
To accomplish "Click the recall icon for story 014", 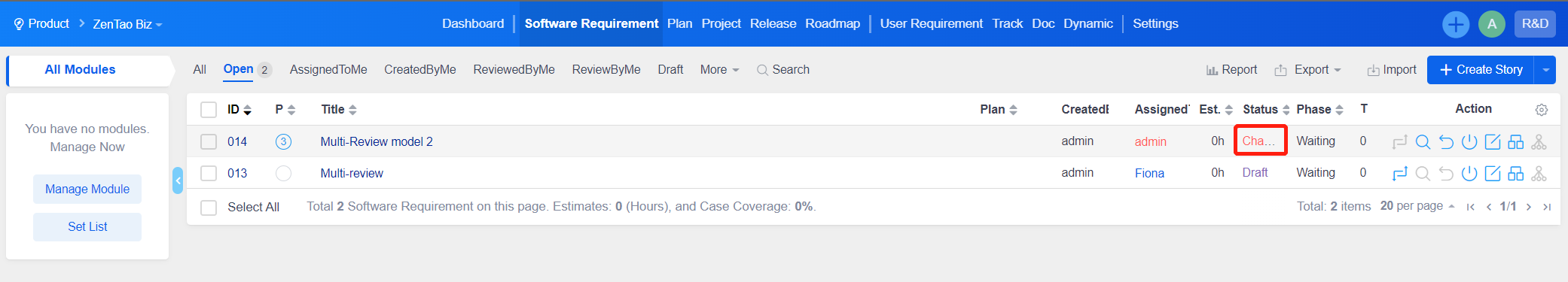I will [1446, 141].
